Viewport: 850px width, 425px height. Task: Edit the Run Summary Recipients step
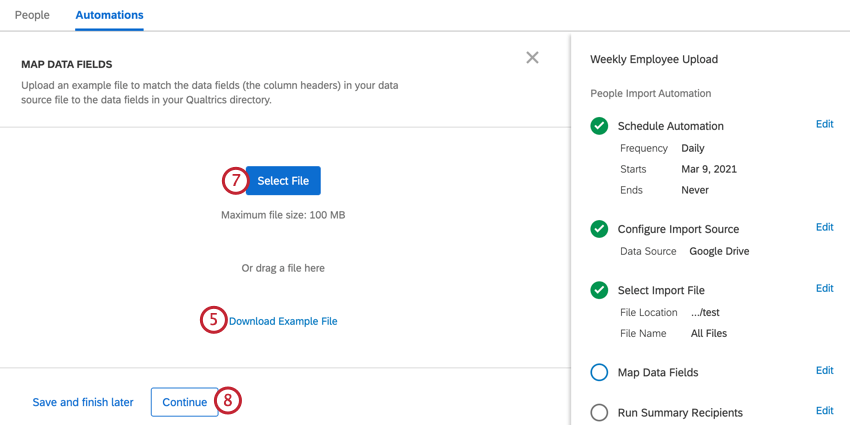[x=825, y=410]
